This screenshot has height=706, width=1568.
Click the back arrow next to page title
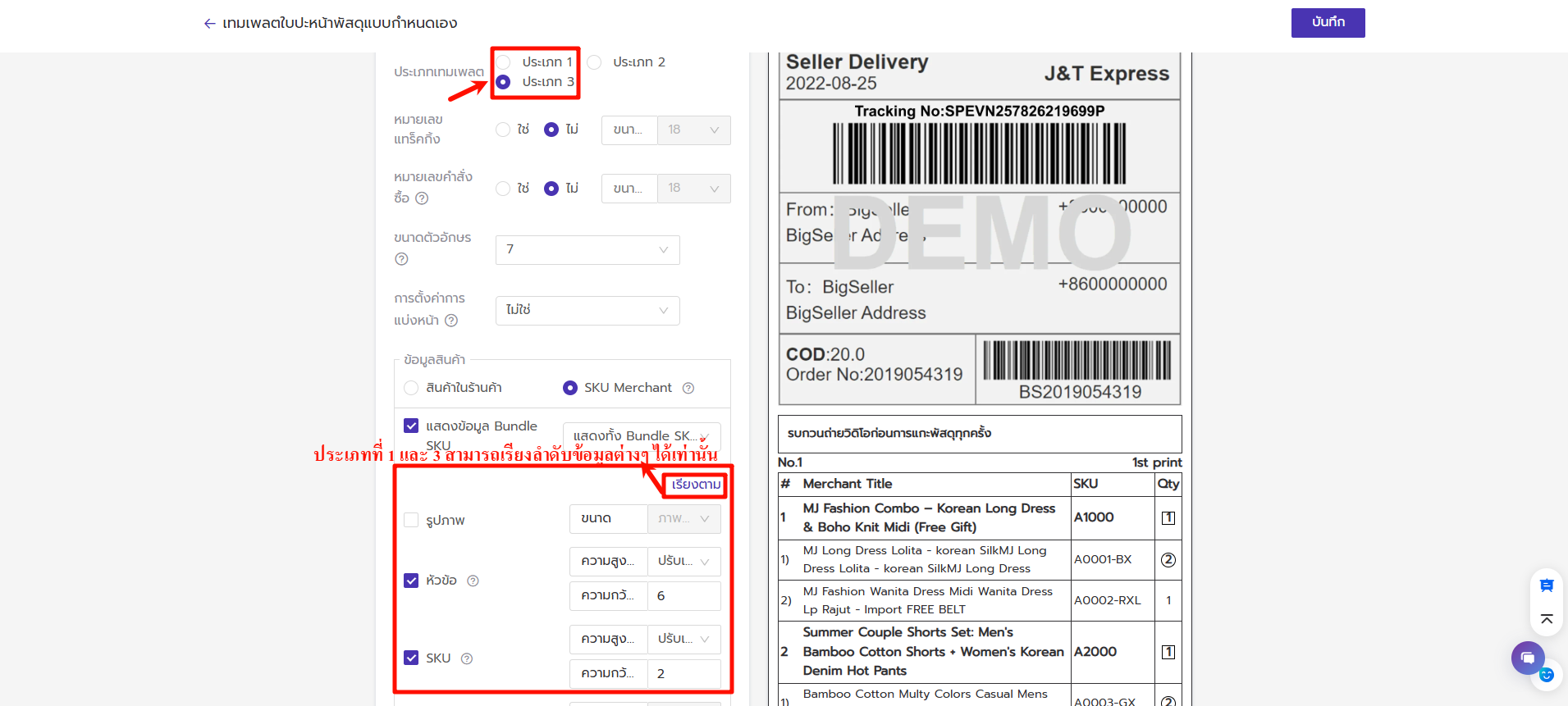tap(210, 24)
